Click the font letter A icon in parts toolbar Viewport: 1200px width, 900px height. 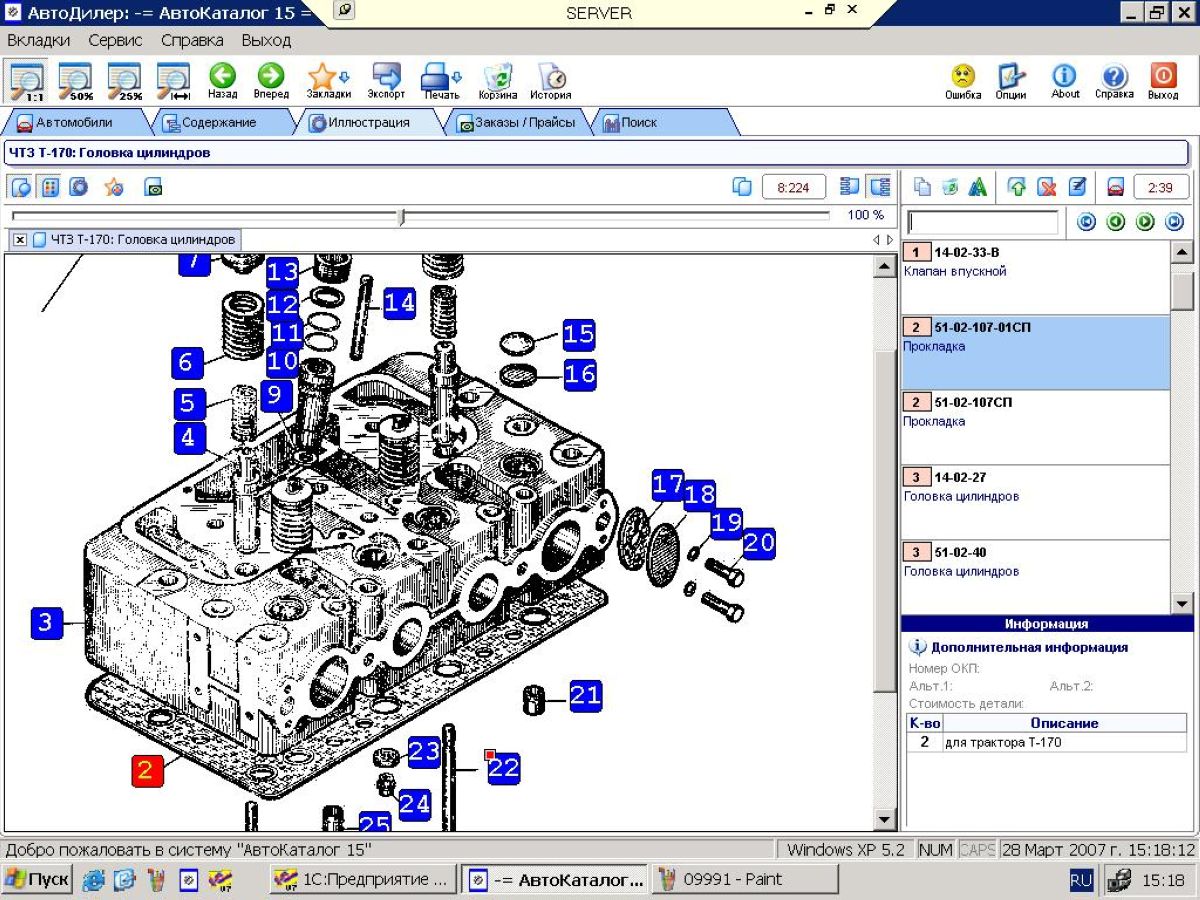pos(979,187)
